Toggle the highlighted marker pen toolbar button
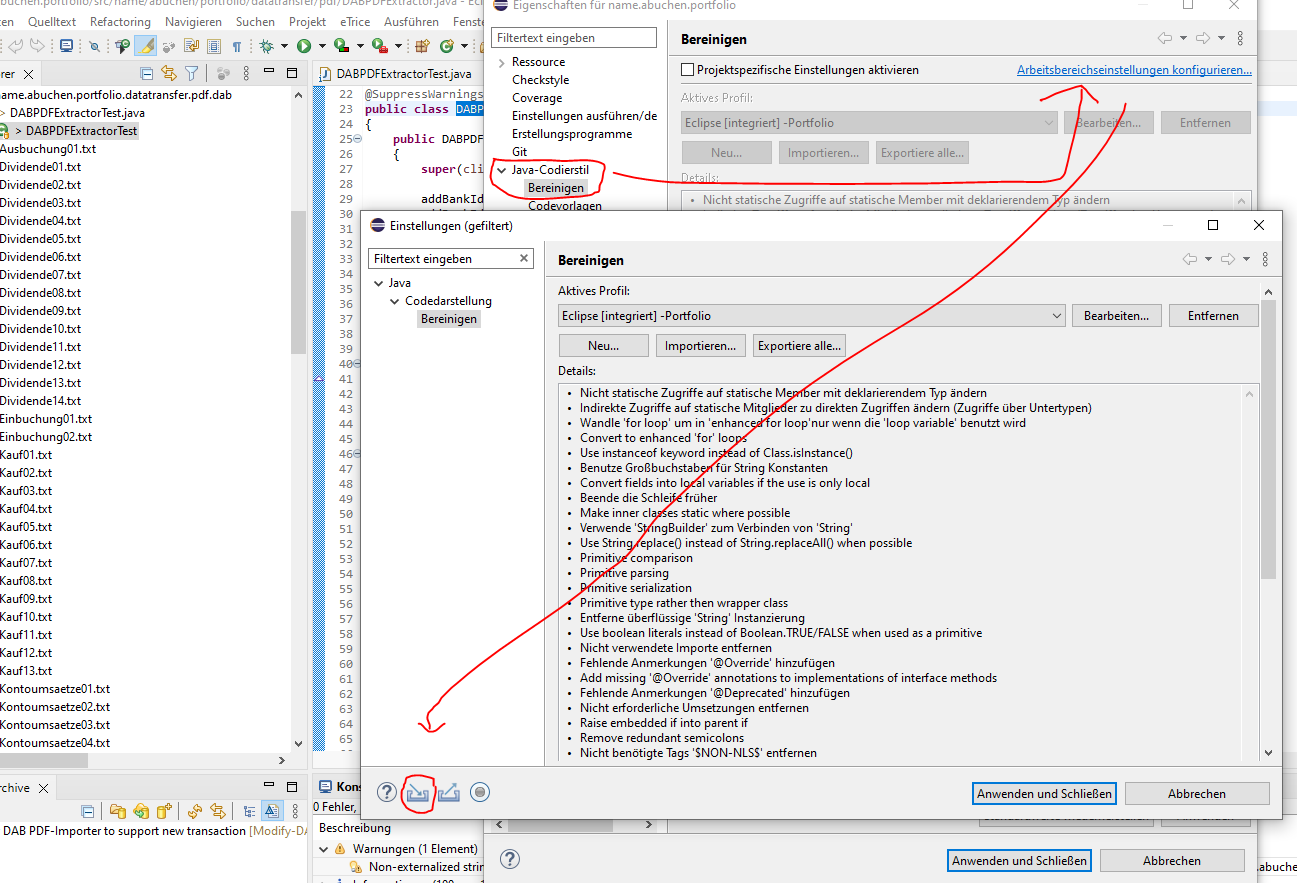The image size is (1297, 883). [145, 46]
